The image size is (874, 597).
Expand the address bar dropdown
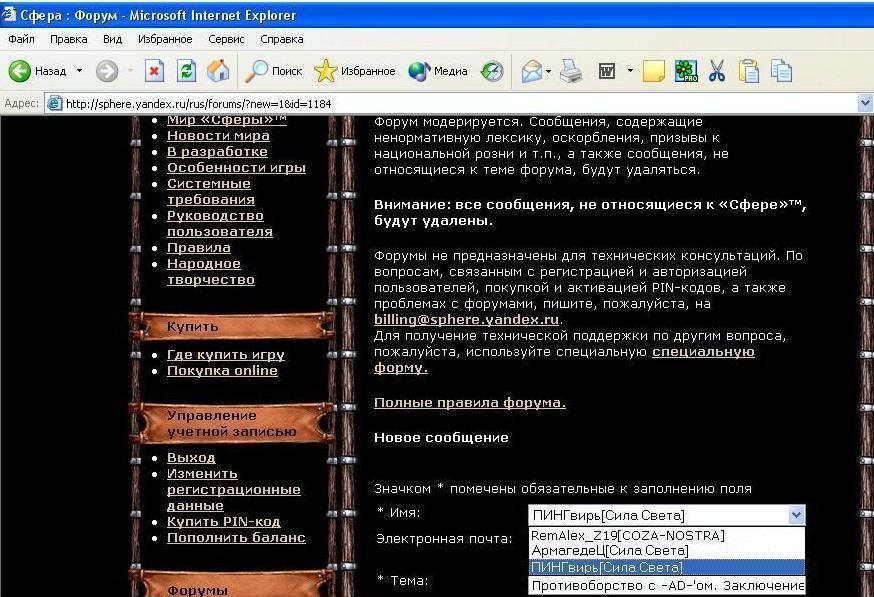[865, 104]
